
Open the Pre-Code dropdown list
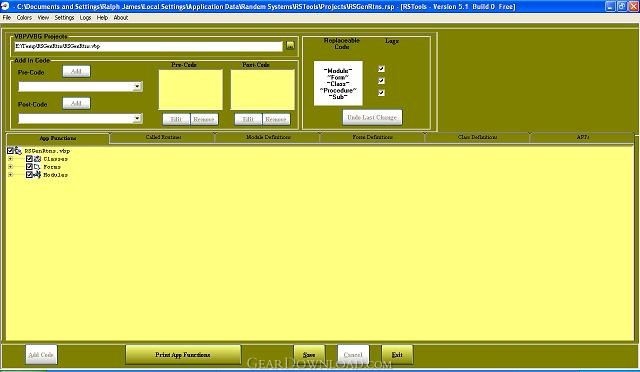click(x=138, y=87)
